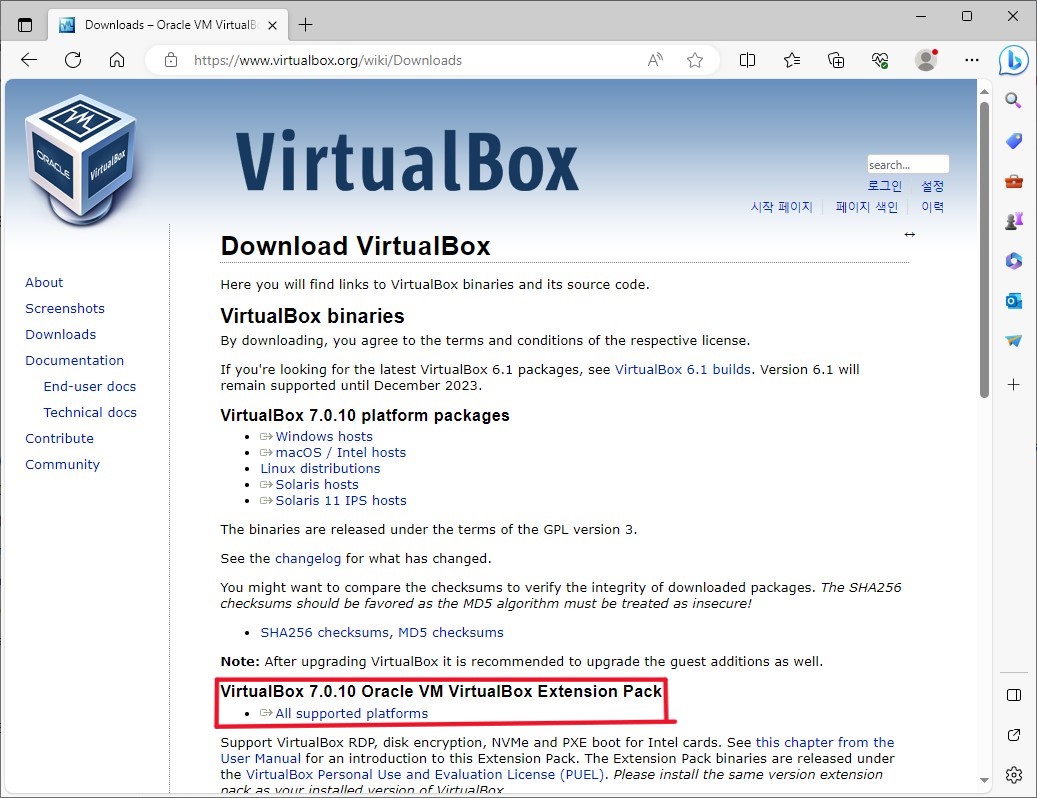Open the Favorites list icon
1037x798 pixels.
792,60
